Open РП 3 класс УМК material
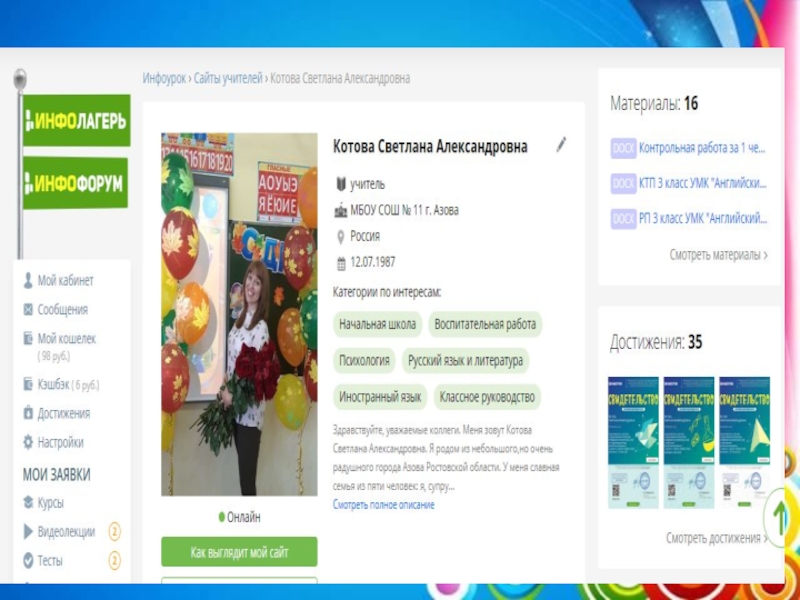800x600 pixels. click(x=703, y=219)
